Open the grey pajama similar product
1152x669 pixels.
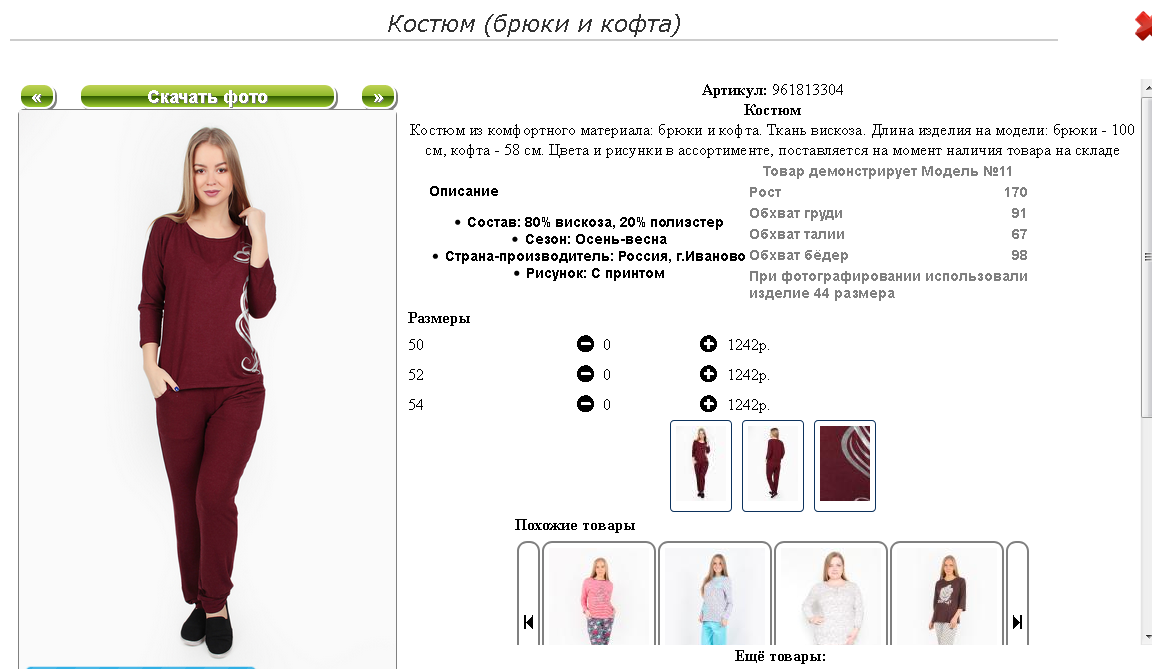tap(831, 594)
